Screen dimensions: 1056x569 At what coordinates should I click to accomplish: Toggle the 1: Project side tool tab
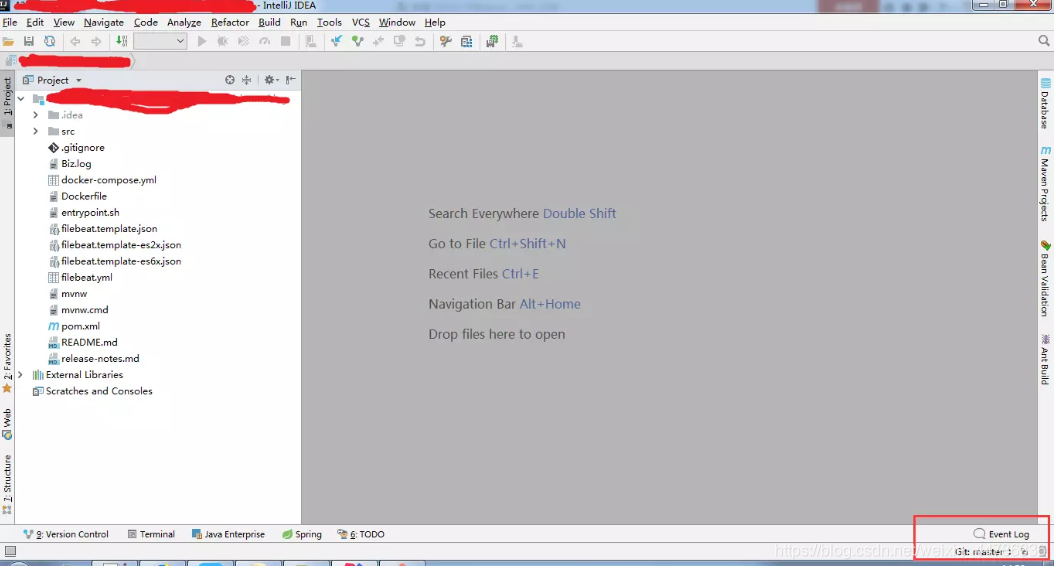click(x=7, y=103)
